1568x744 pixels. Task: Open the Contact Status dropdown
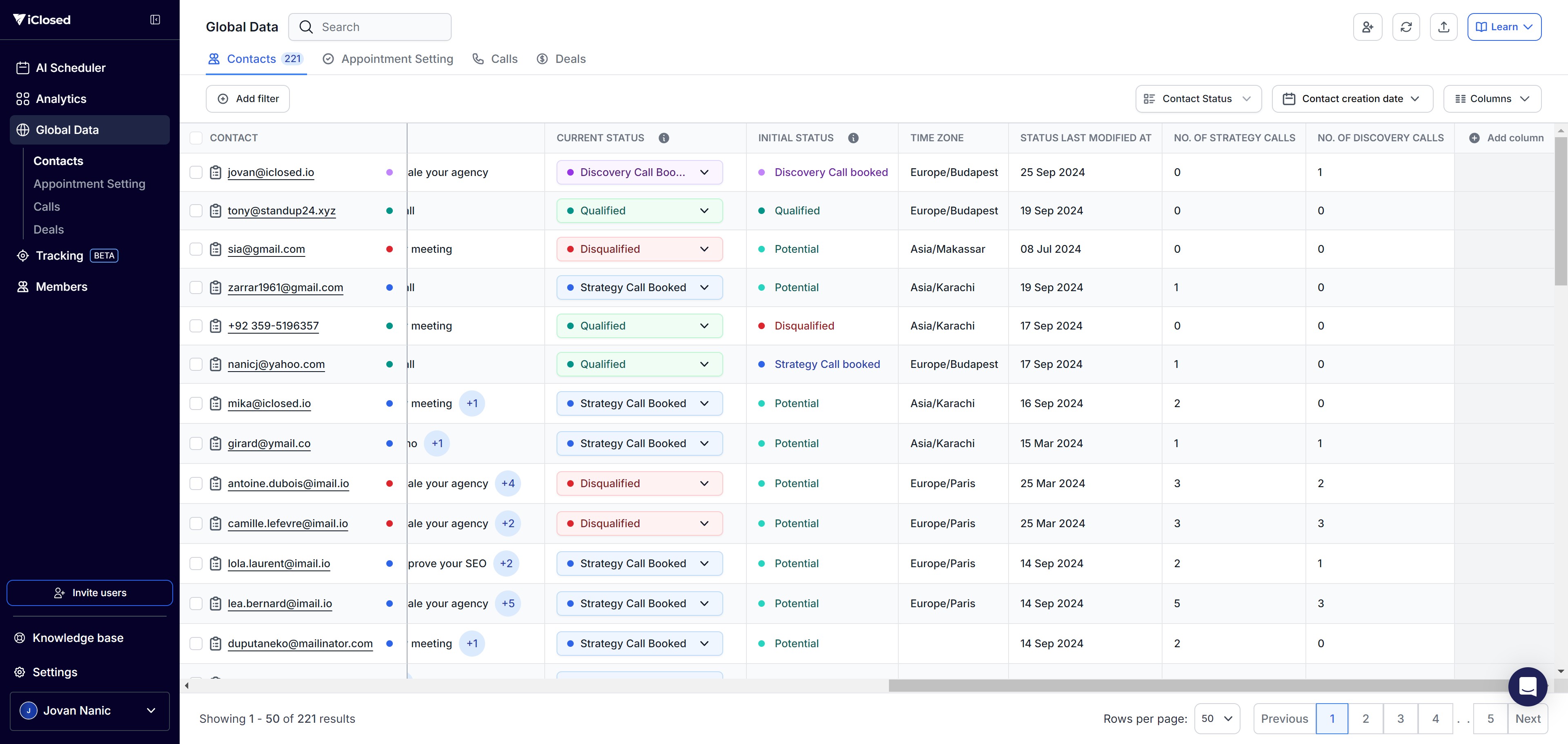1197,99
